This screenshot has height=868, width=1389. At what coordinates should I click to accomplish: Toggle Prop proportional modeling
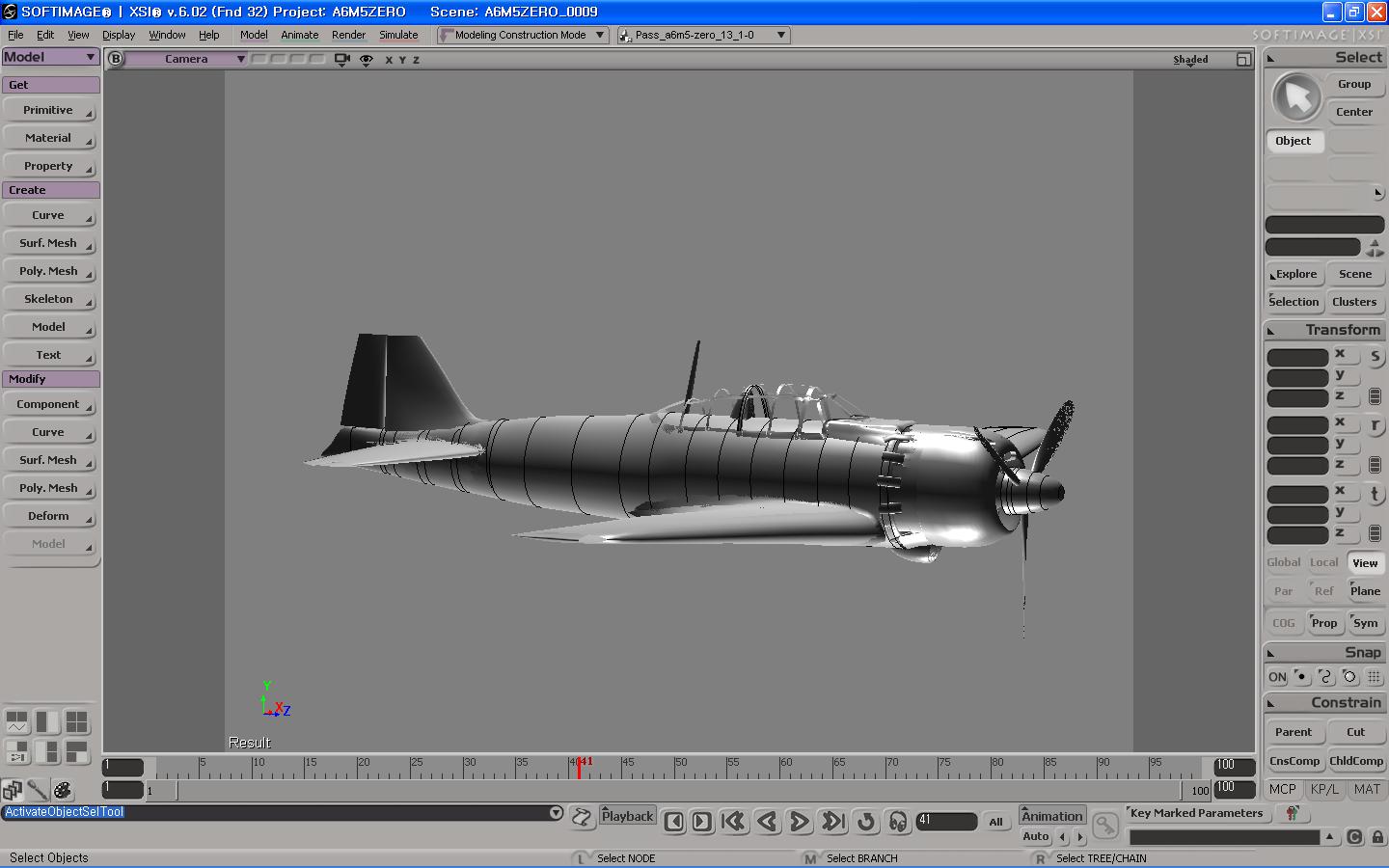click(1324, 623)
